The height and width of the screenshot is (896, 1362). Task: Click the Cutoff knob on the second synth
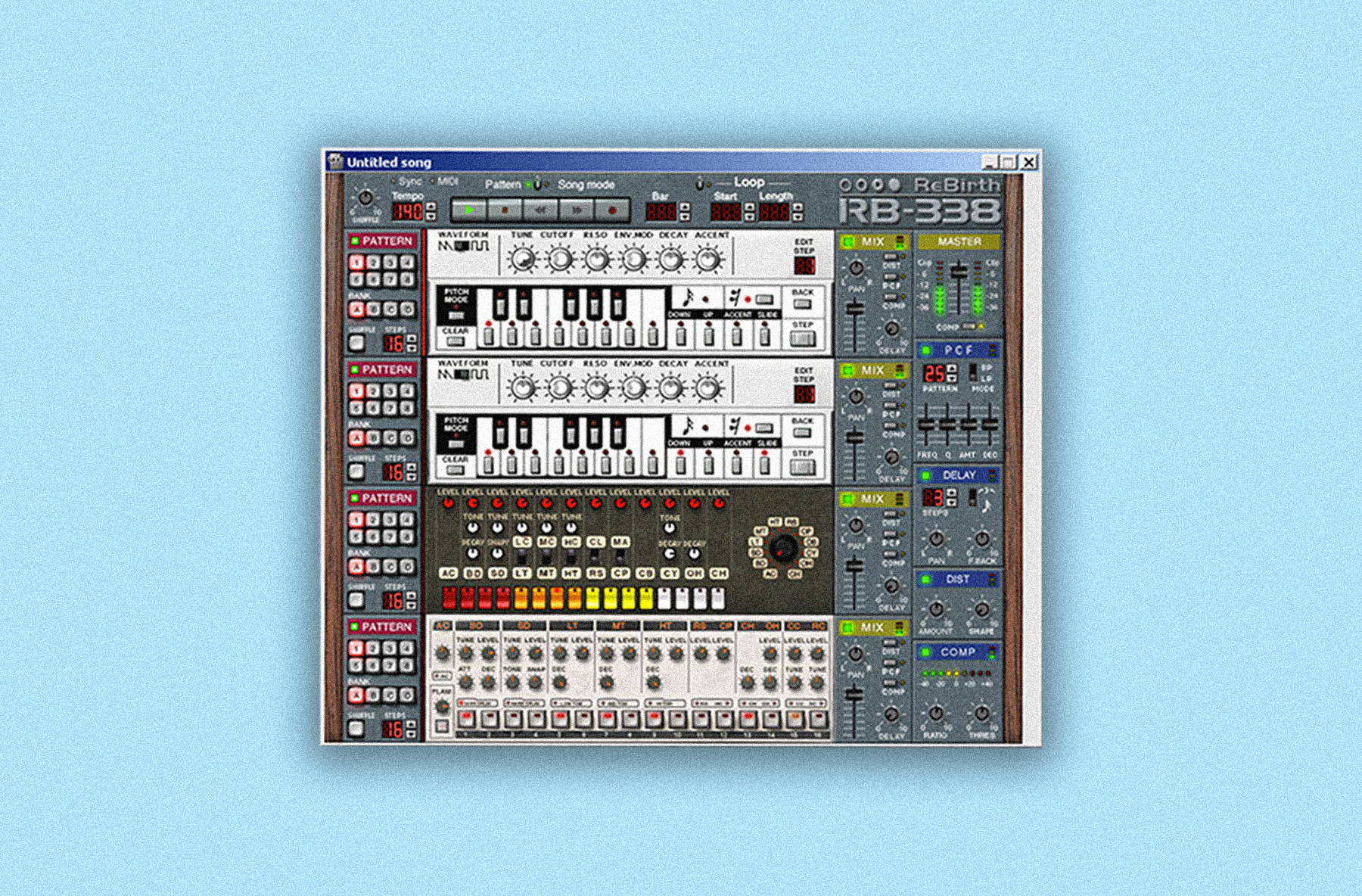click(558, 388)
